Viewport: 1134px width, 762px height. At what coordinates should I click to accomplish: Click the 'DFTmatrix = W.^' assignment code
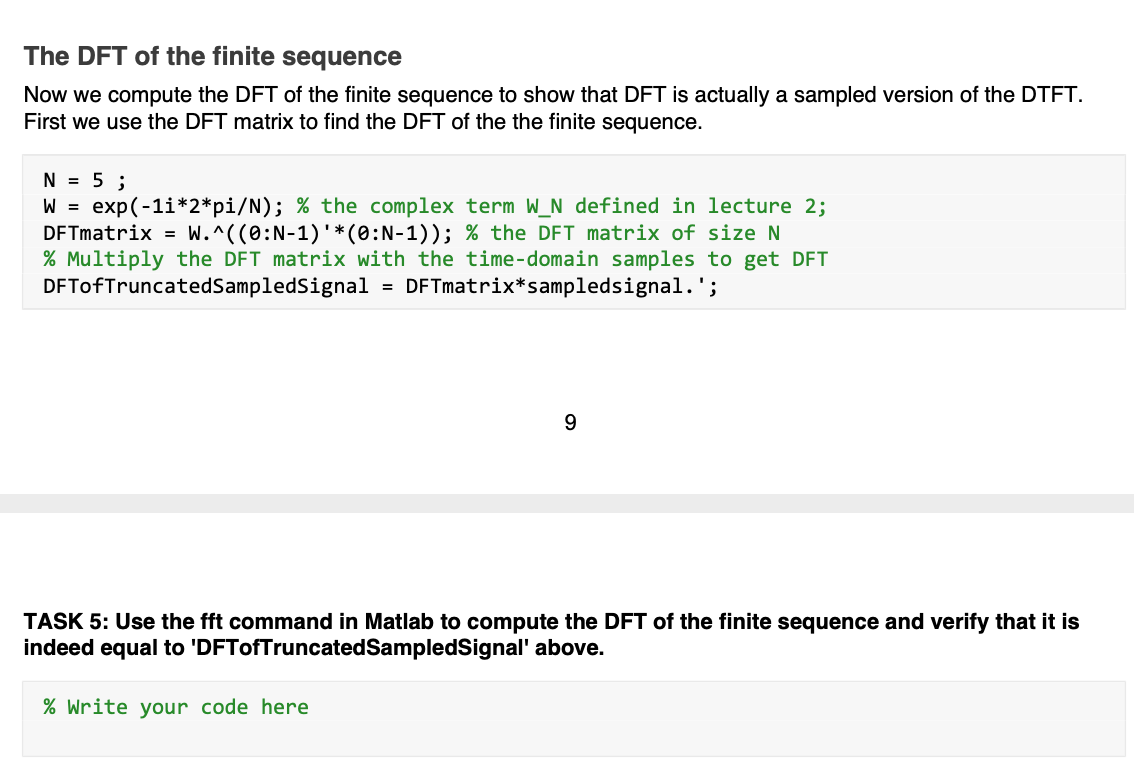(x=248, y=234)
